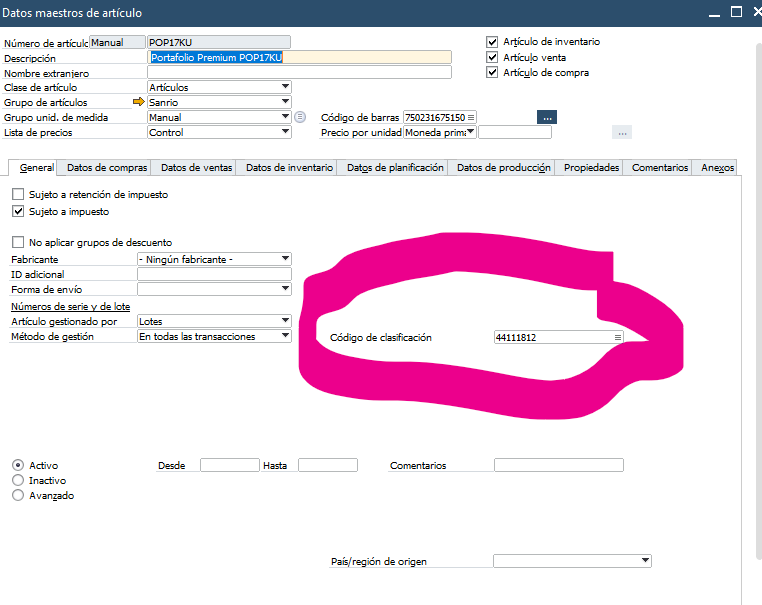This screenshot has height=605, width=762.
Task: Maximize the Datos maestros de artículo window
Action: pyautogui.click(x=736, y=12)
